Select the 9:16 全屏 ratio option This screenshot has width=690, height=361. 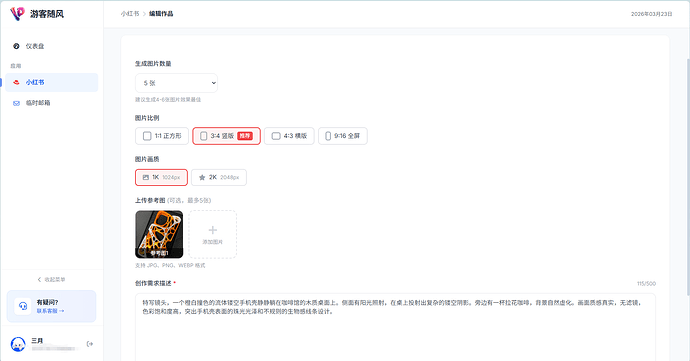coord(343,136)
